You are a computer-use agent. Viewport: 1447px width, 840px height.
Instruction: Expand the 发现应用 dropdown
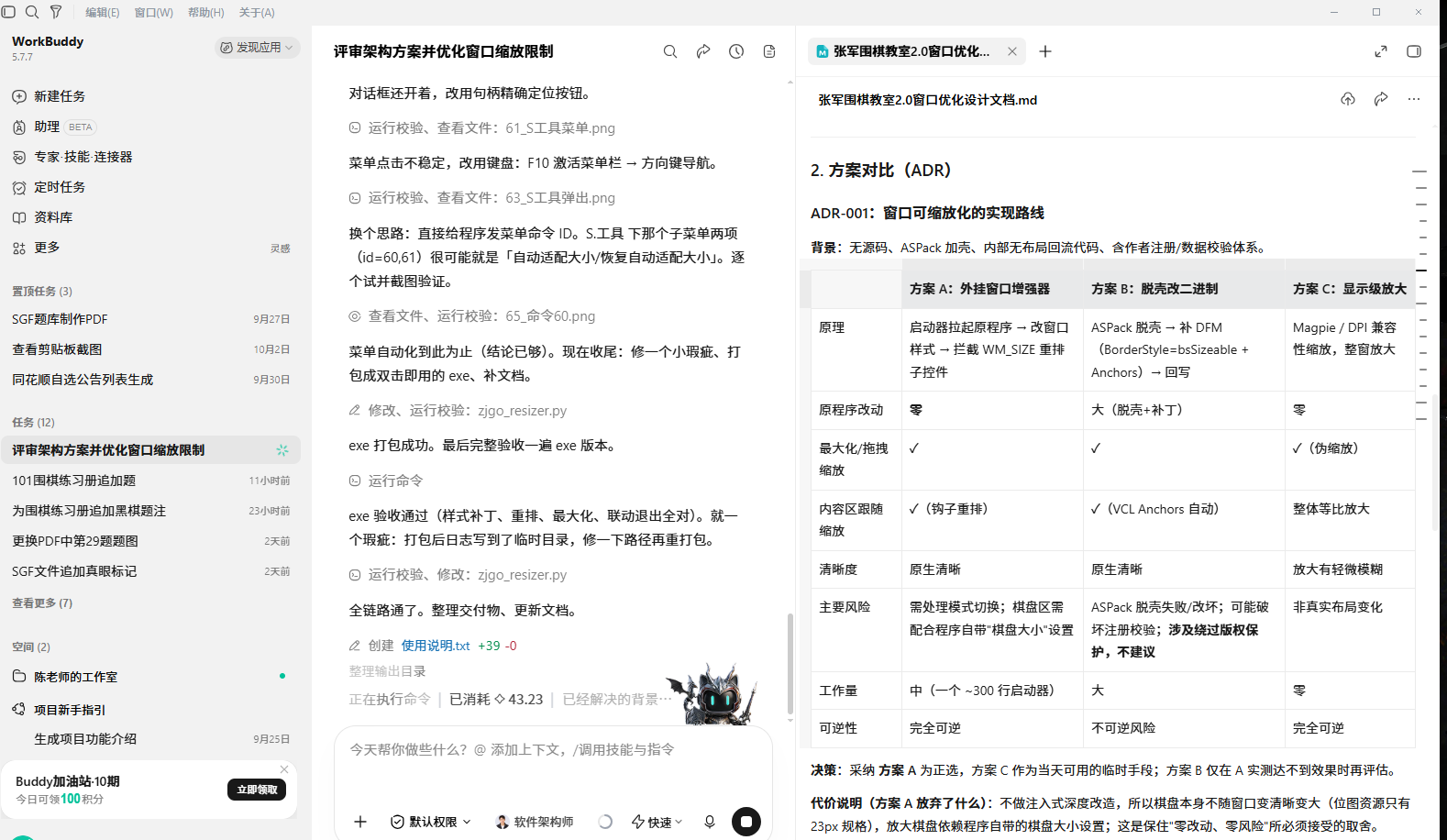coord(258,48)
